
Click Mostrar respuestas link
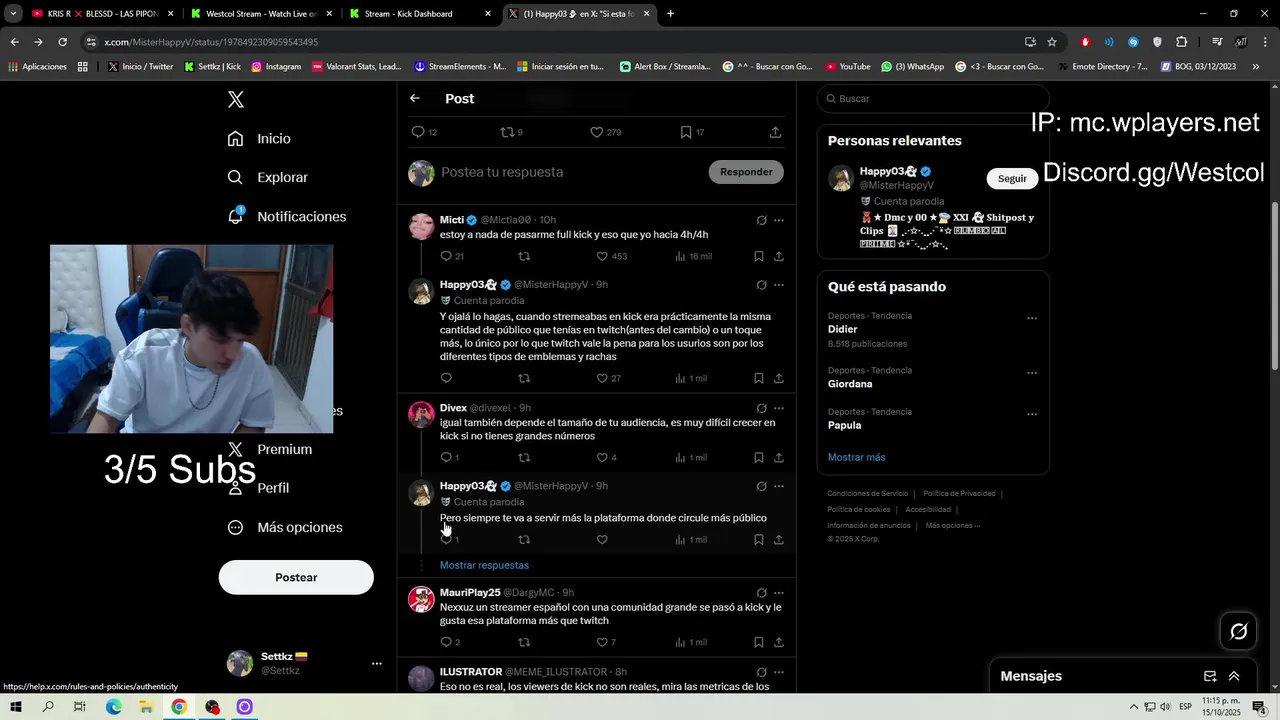[484, 565]
